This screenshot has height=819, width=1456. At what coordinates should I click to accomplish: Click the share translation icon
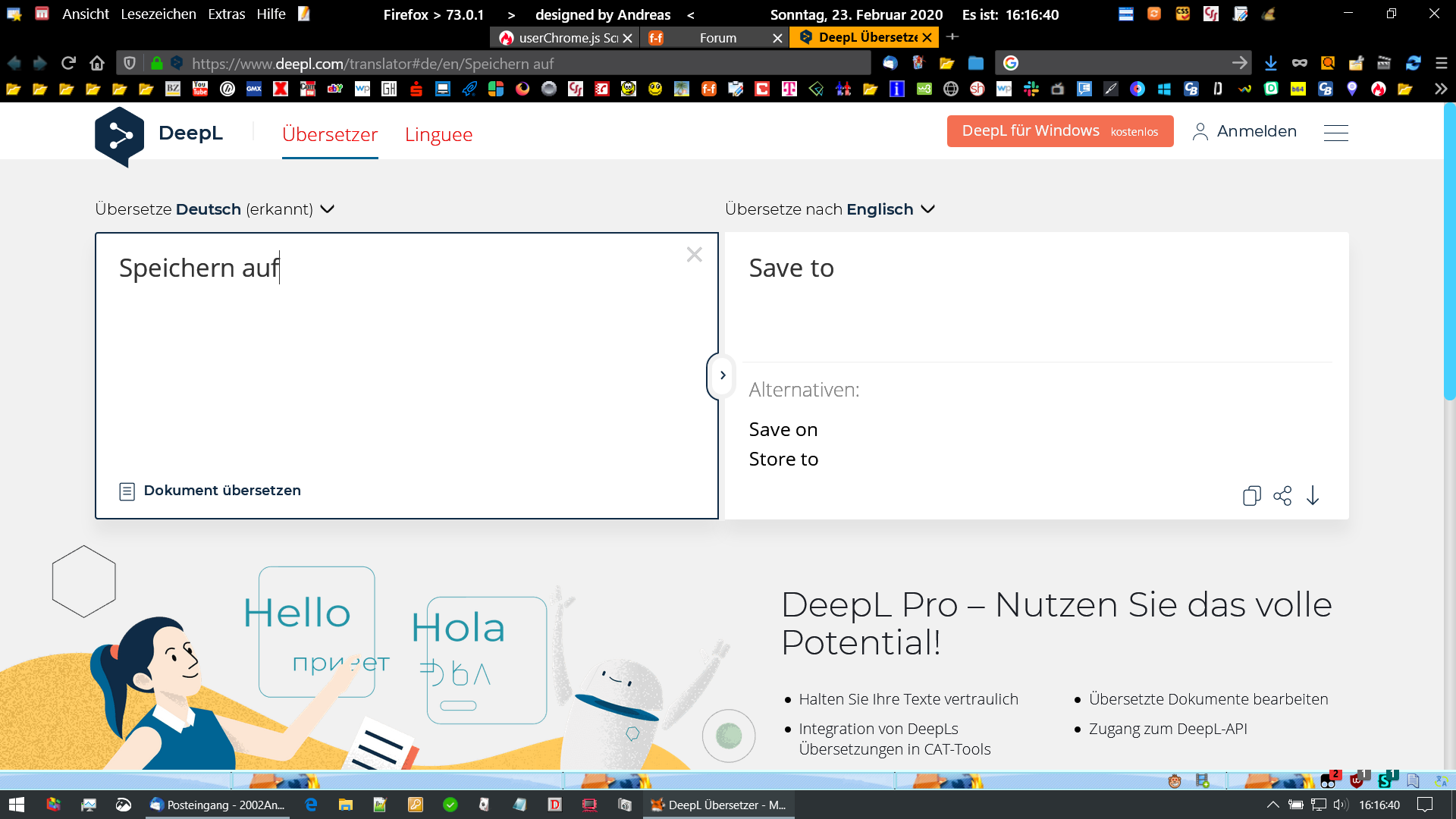(1282, 496)
